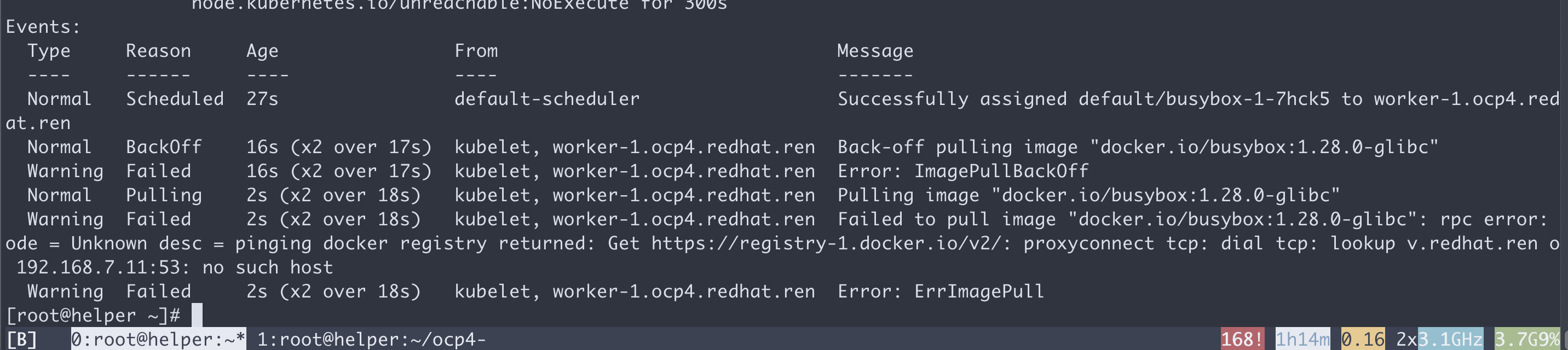Click the Reason column header
Screen dimensions: 1568x350
158,51
